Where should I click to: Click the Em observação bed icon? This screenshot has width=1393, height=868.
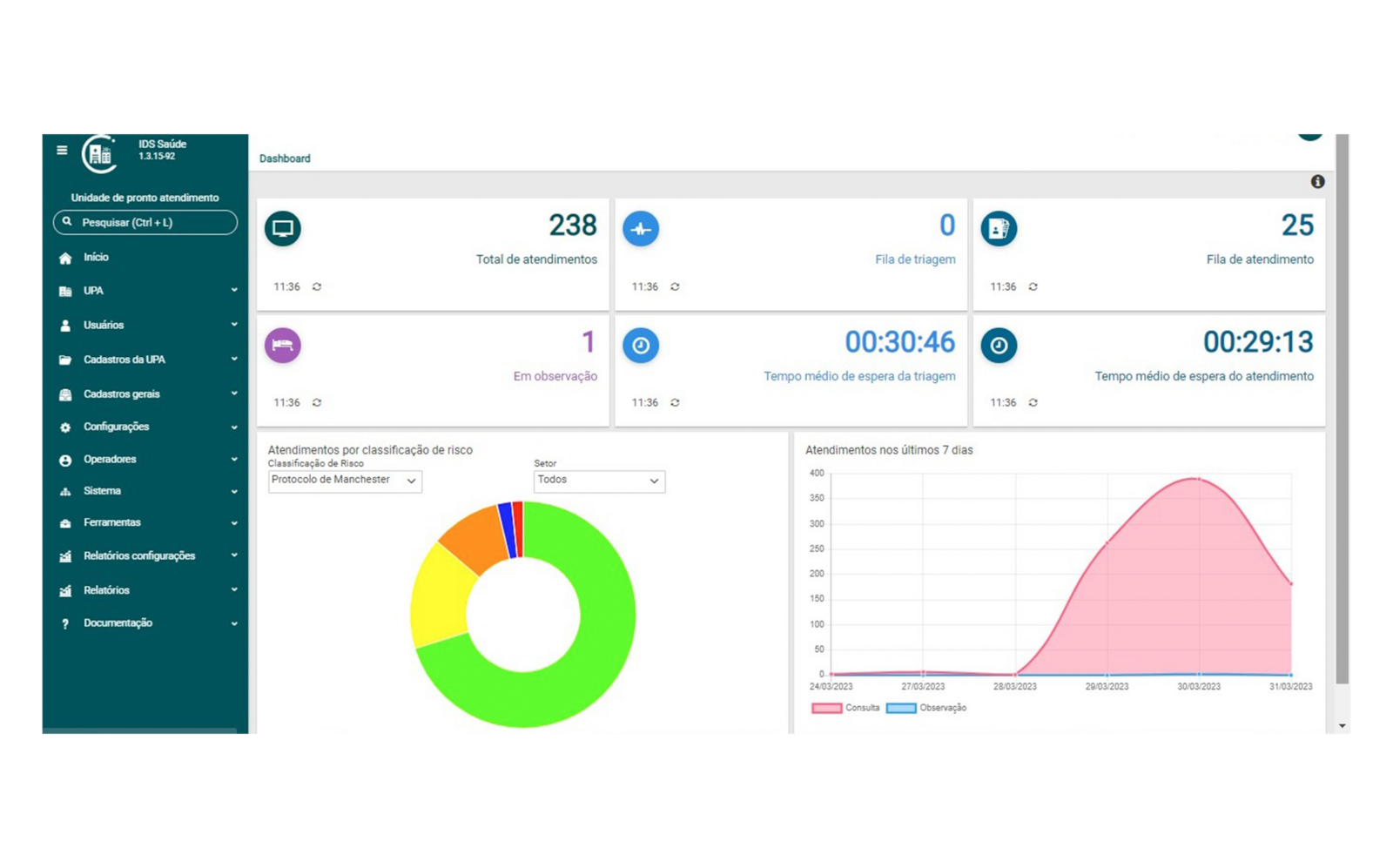pos(283,345)
